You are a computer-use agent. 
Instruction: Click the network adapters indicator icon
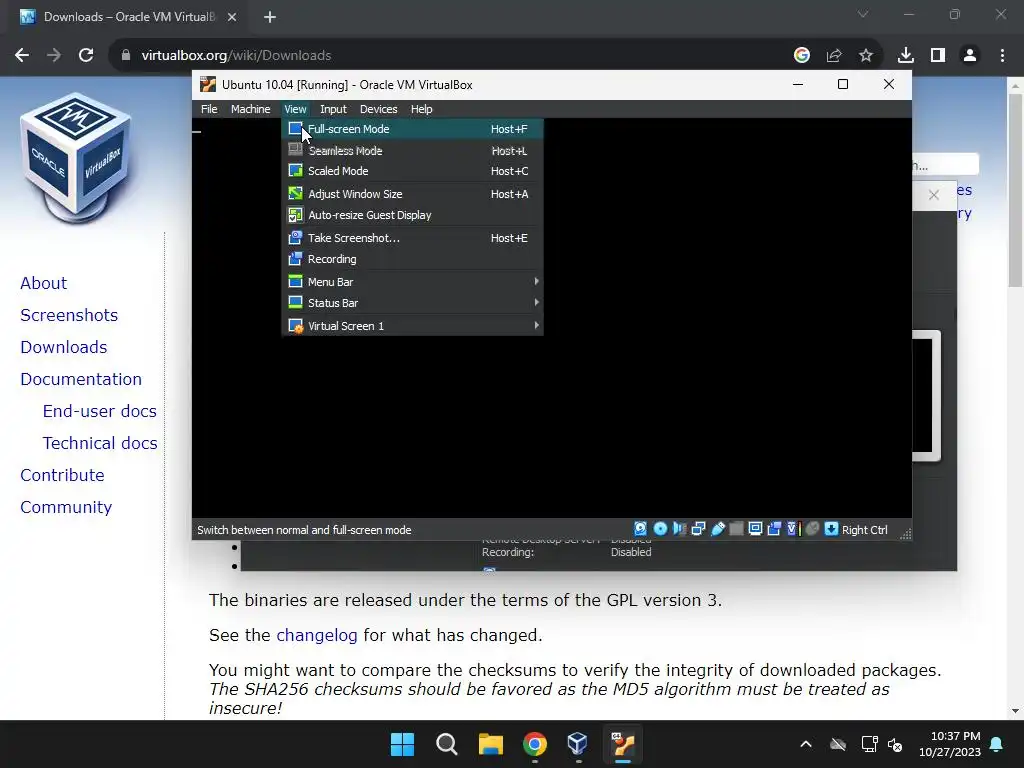click(698, 529)
